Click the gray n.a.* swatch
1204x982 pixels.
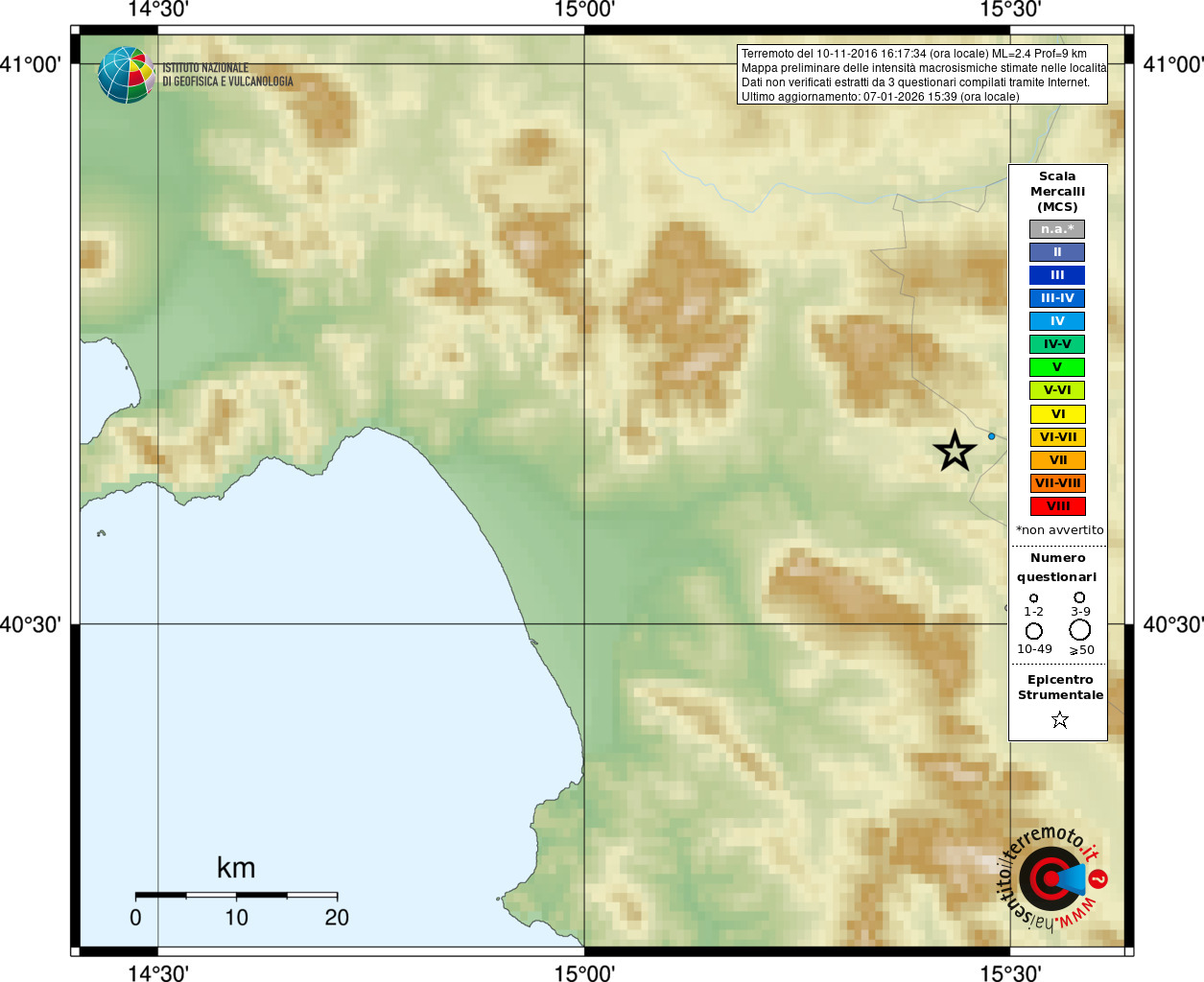(x=1057, y=229)
